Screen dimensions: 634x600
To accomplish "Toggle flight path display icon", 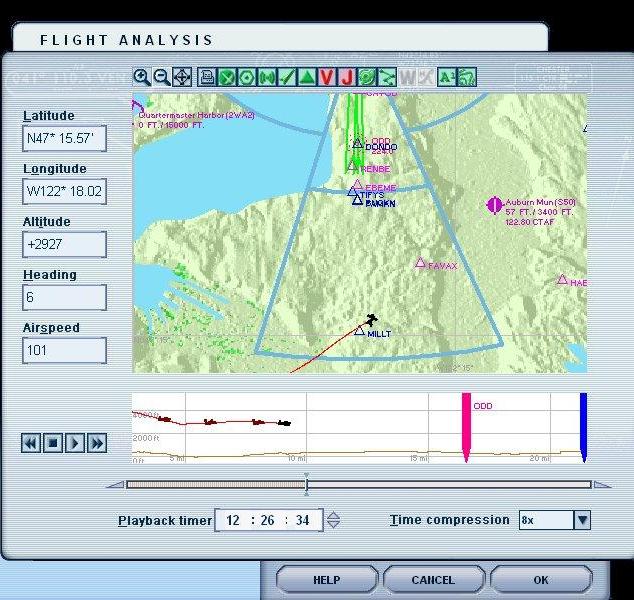I will coord(387,77).
